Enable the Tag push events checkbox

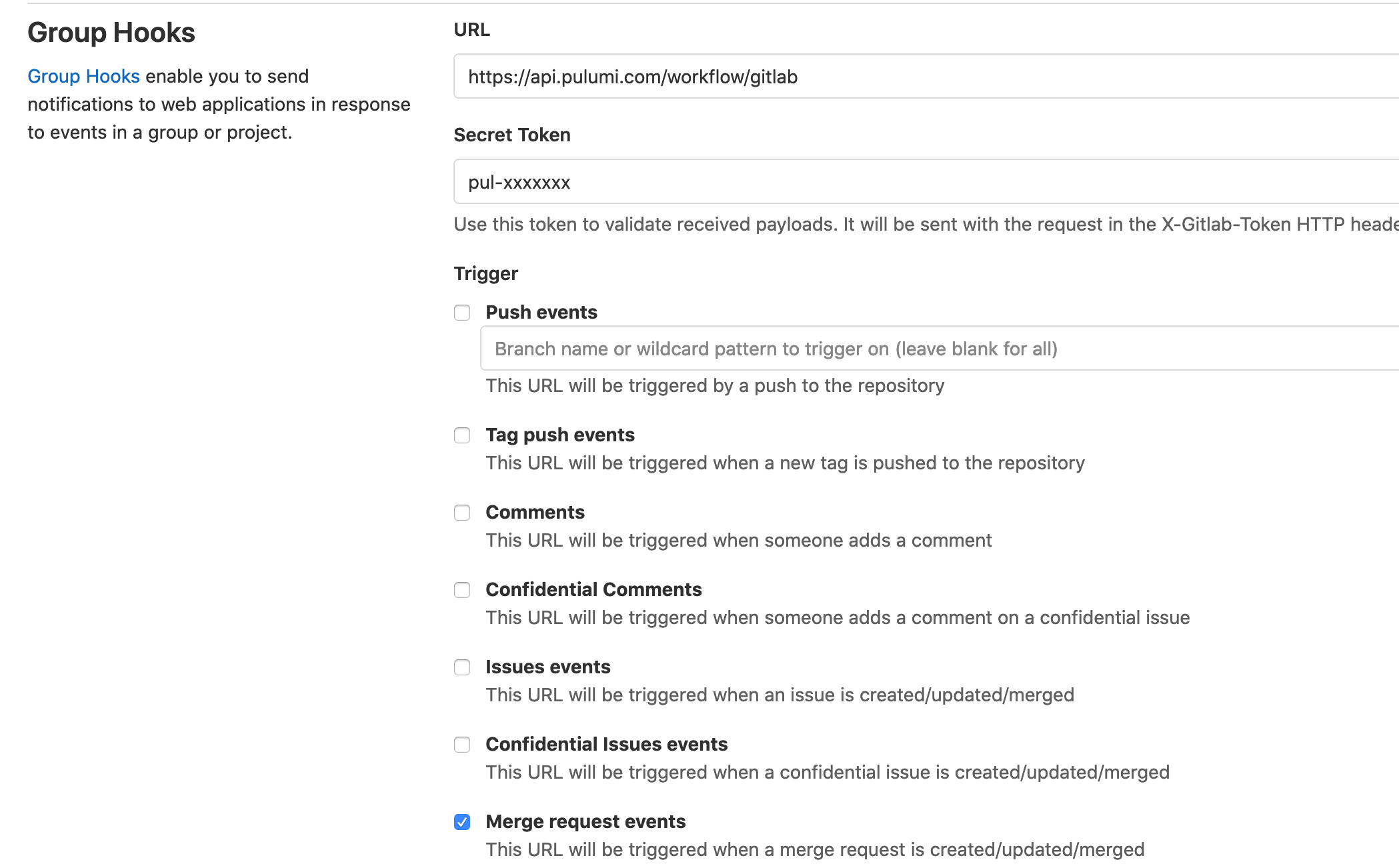point(462,435)
